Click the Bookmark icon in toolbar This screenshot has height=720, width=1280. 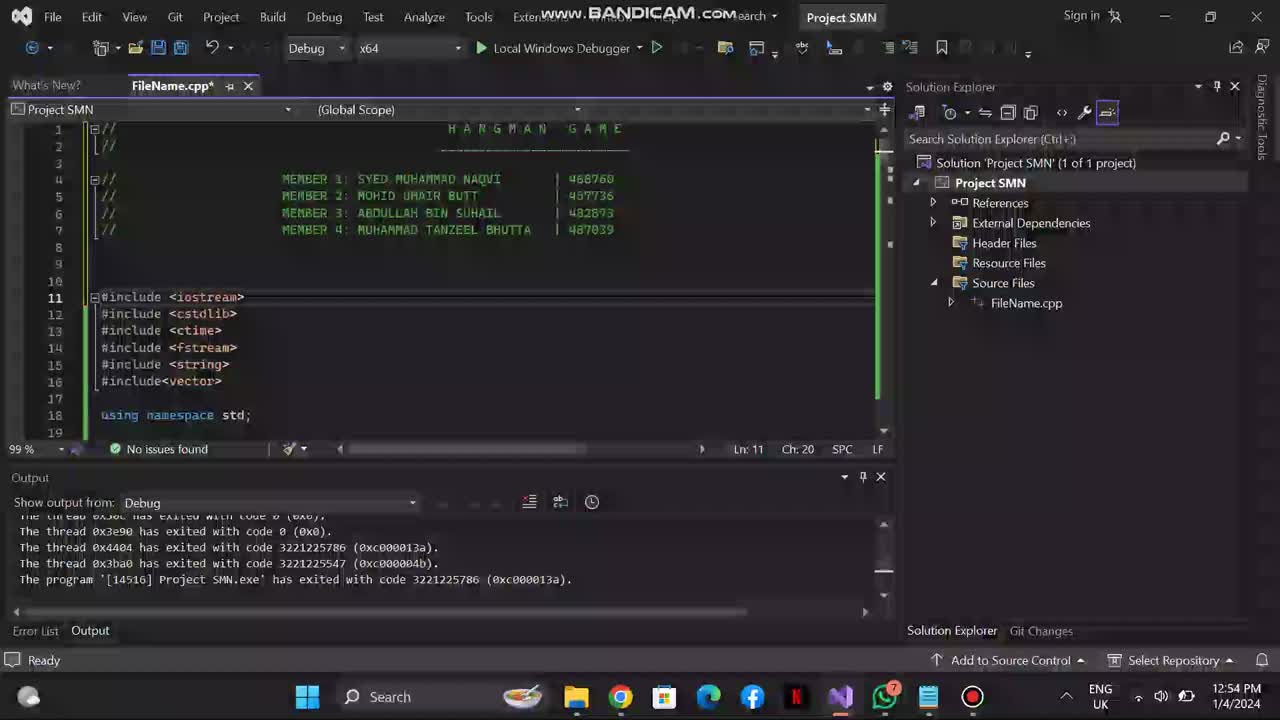(941, 48)
